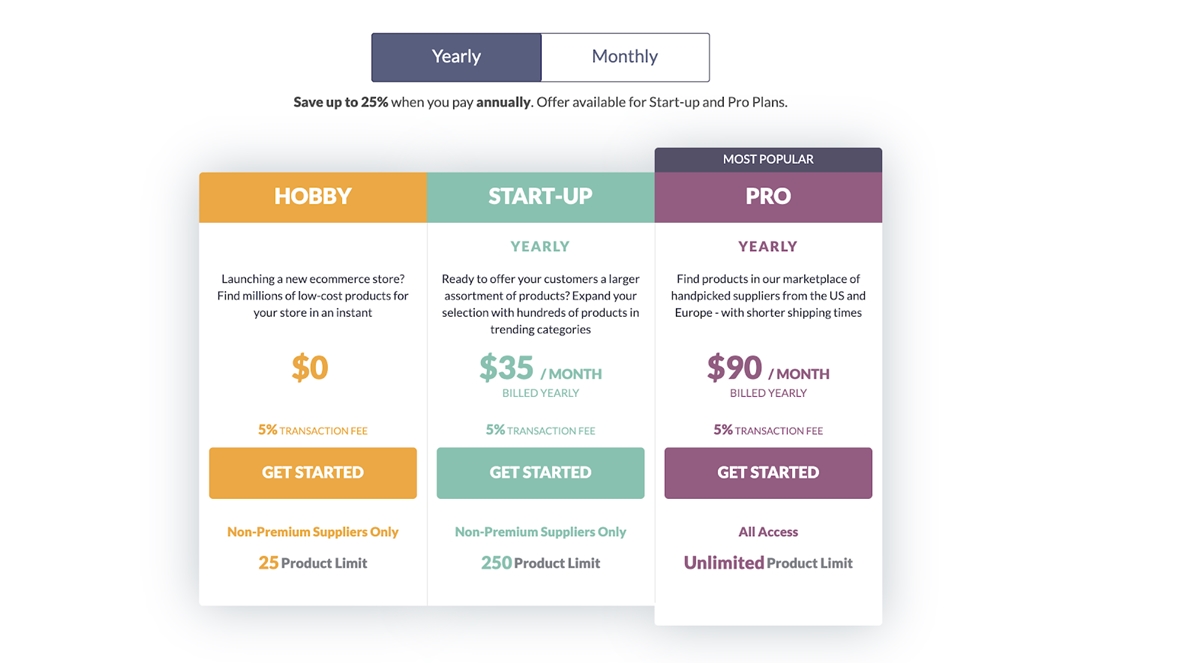Click Hobby Non-Premium Suppliers Only label
This screenshot has width=1200, height=663.
coord(313,532)
